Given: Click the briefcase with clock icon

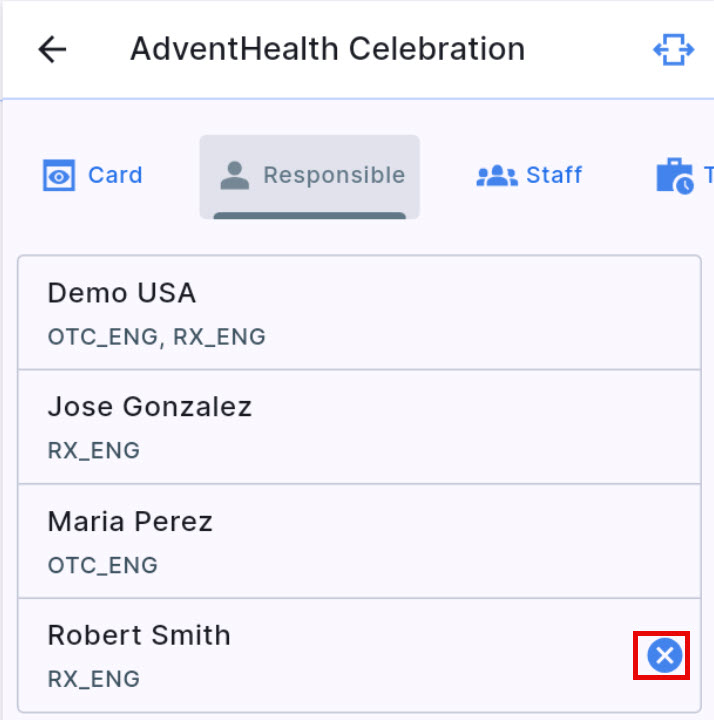Looking at the screenshot, I should point(675,176).
